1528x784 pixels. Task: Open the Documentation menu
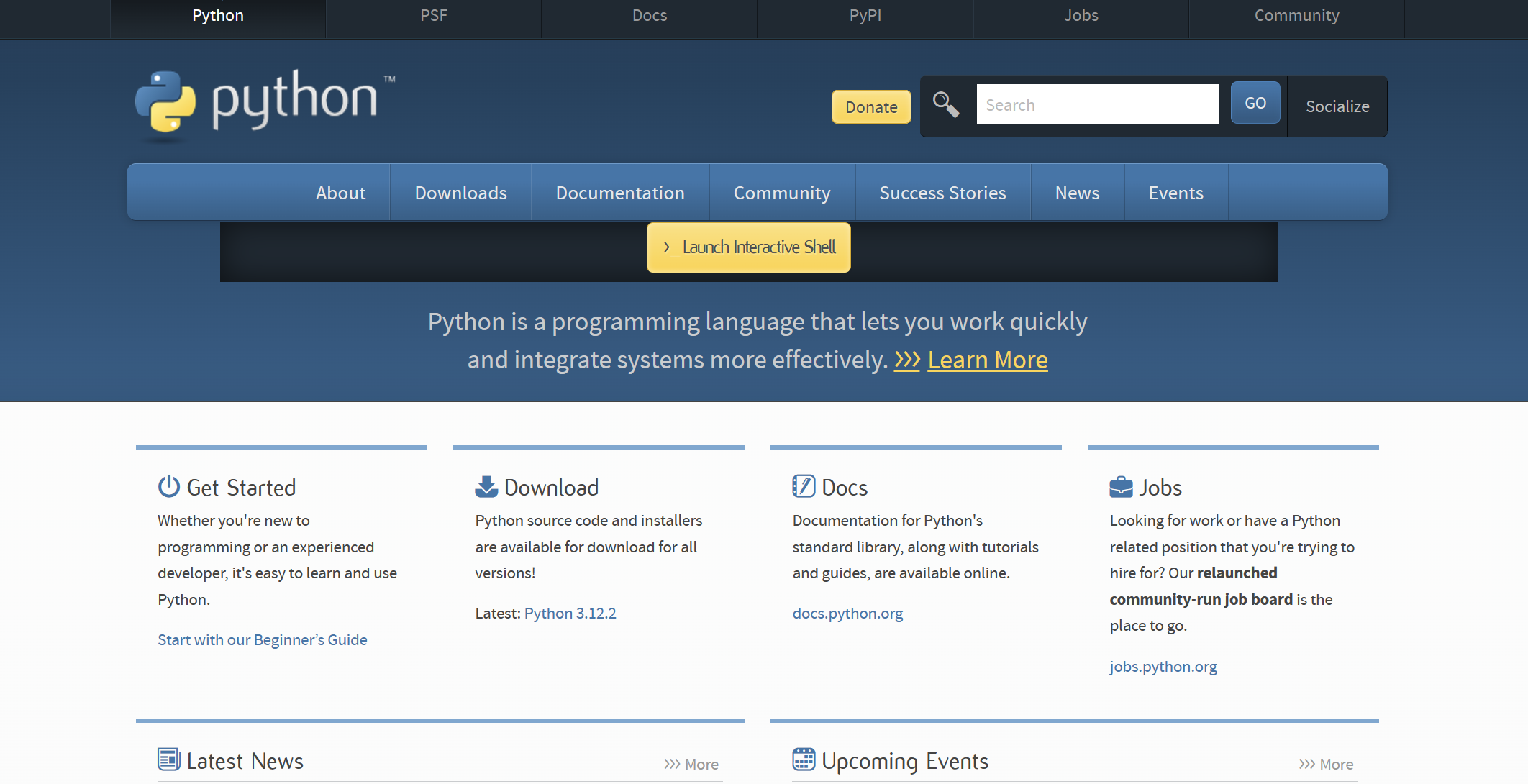pos(620,193)
